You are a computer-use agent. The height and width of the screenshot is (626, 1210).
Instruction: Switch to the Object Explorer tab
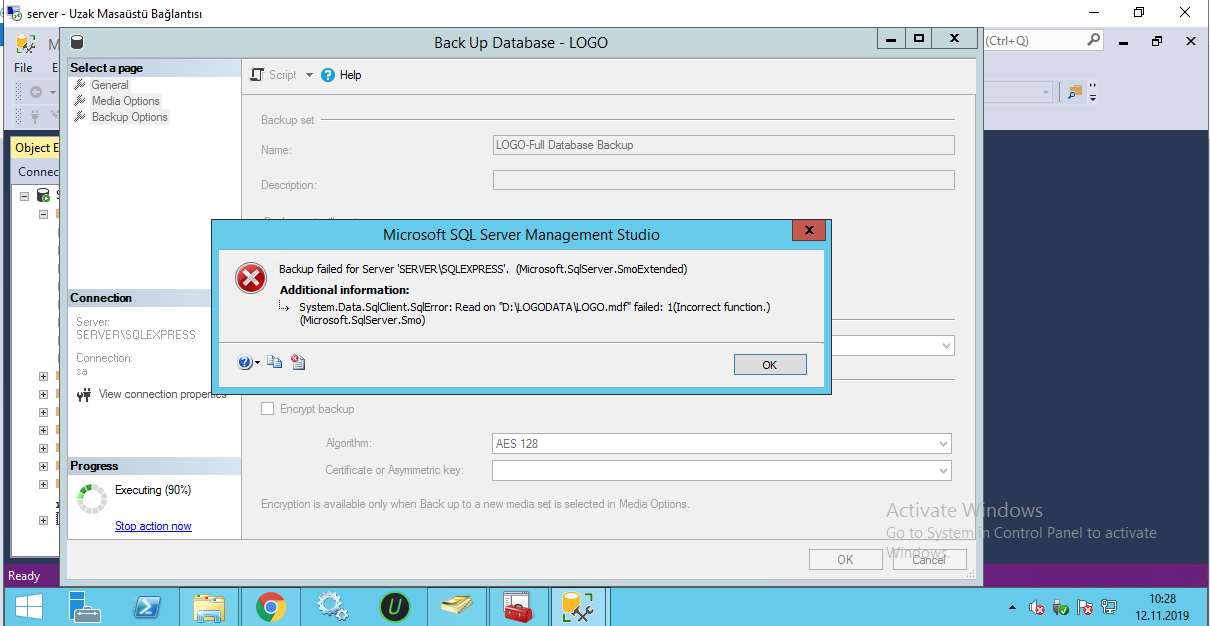click(x=37, y=147)
